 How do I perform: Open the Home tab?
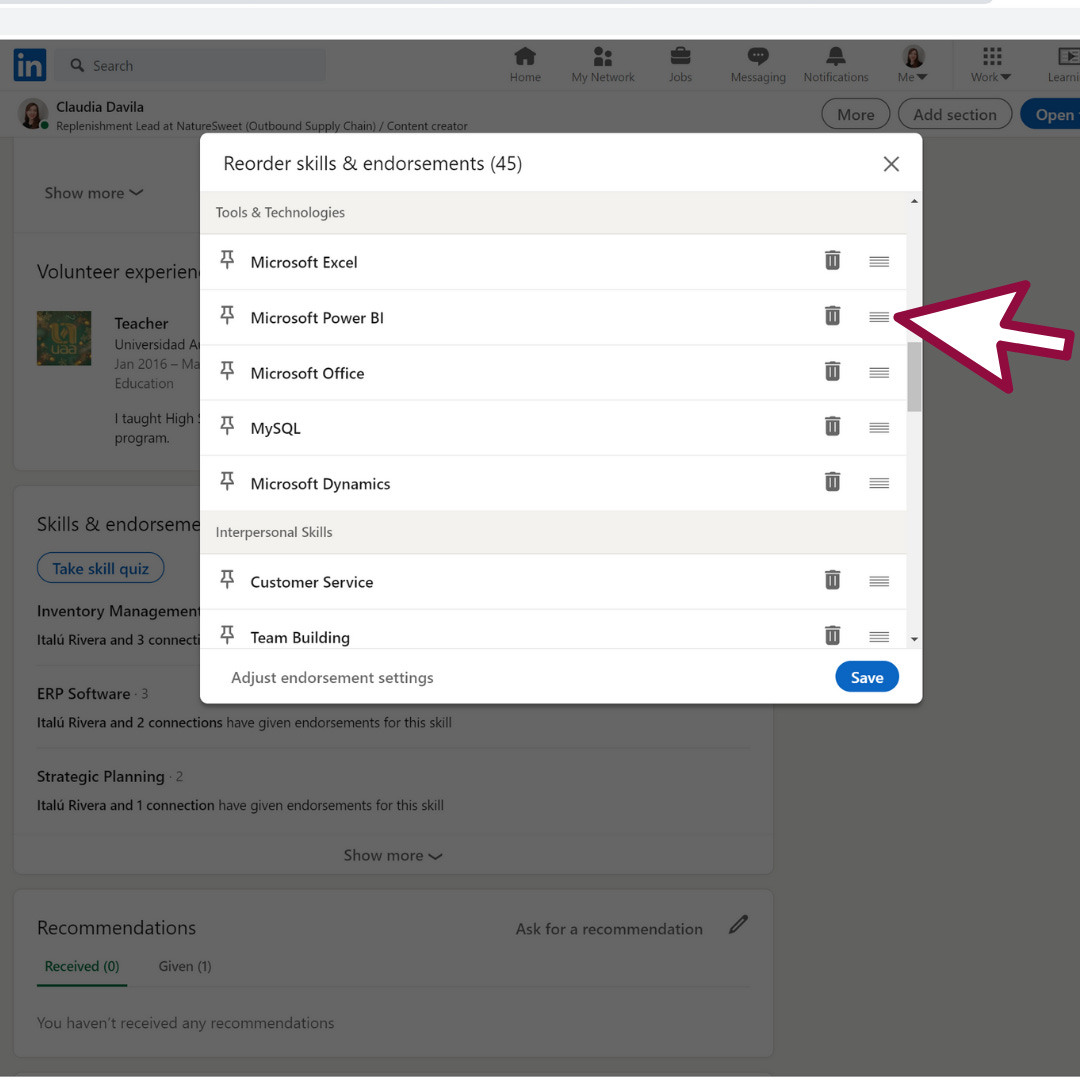pos(525,65)
